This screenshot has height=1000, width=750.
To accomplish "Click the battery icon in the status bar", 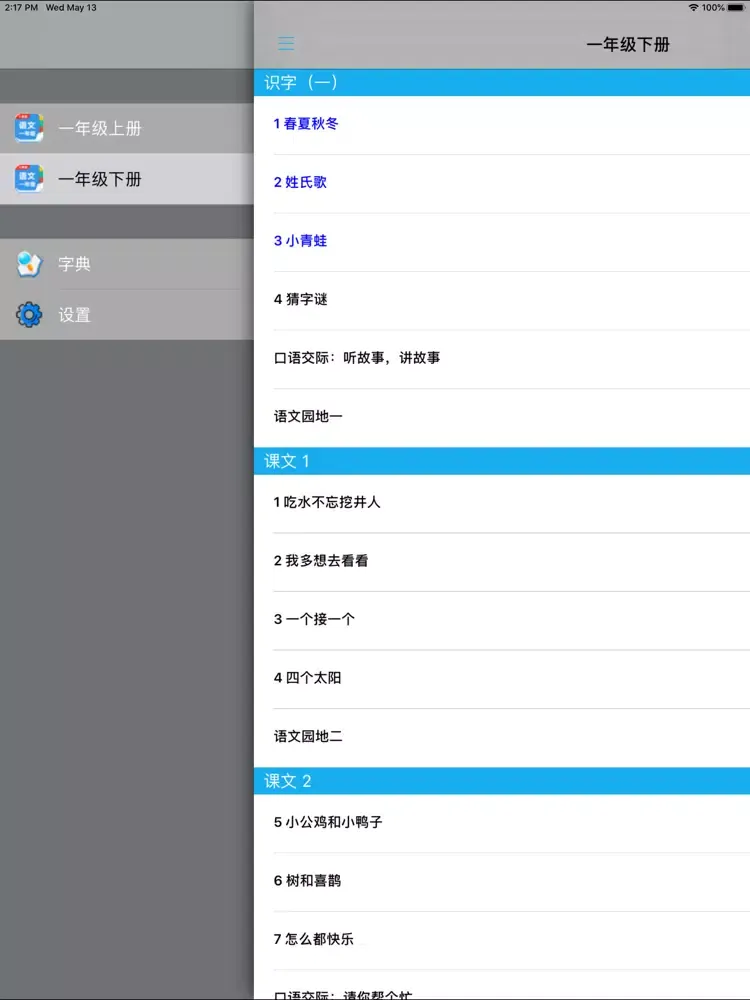I will [736, 8].
